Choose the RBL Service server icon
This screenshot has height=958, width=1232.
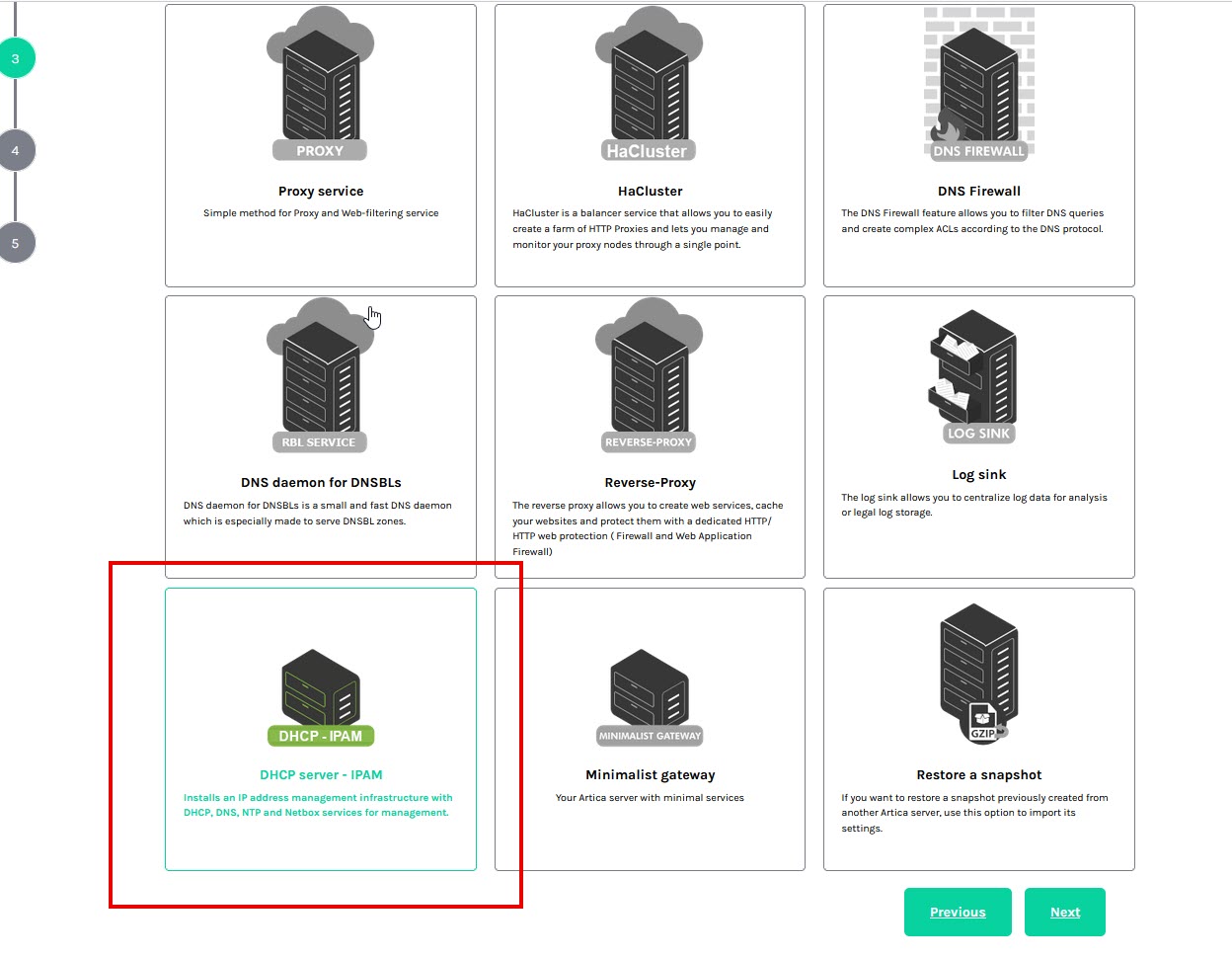[x=320, y=377]
